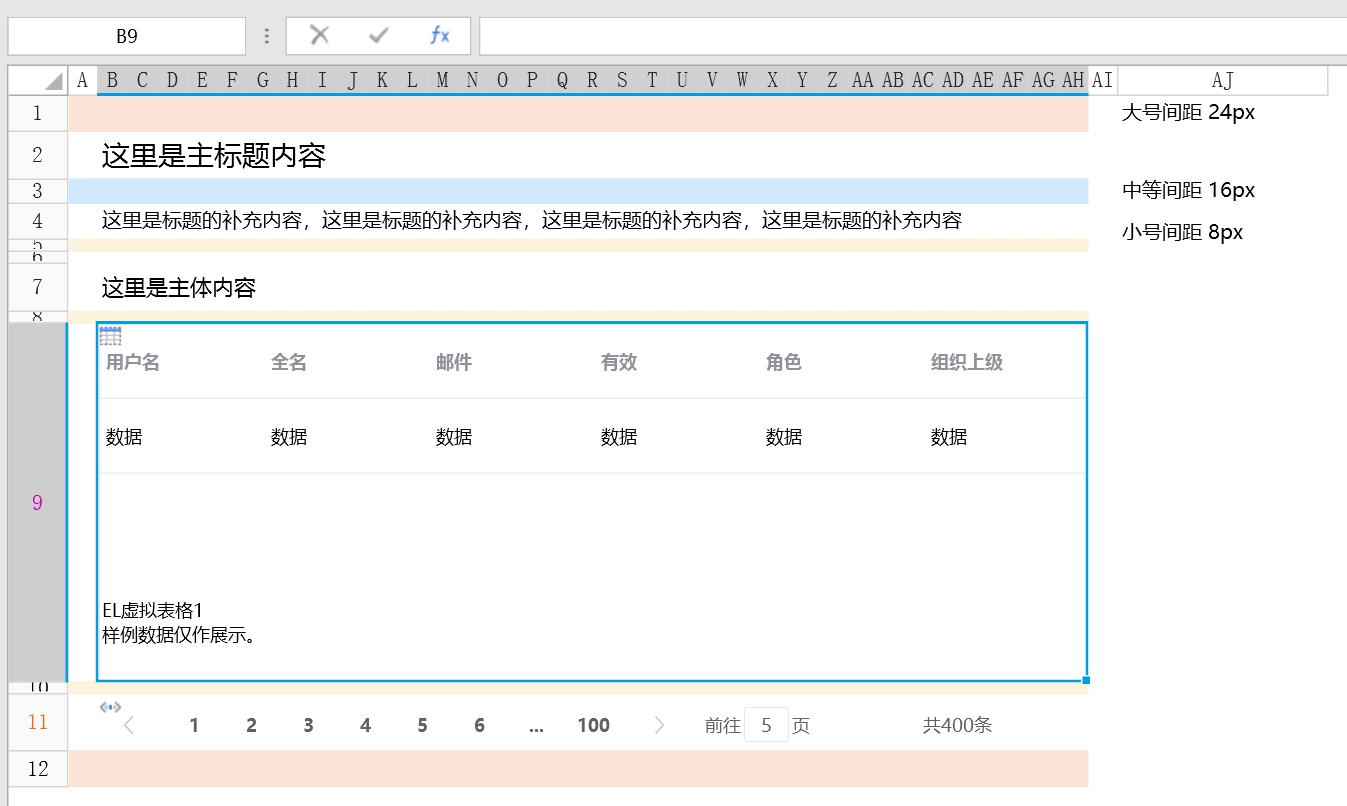Select column header A
Image resolution: width=1347 pixels, height=806 pixels.
82,80
